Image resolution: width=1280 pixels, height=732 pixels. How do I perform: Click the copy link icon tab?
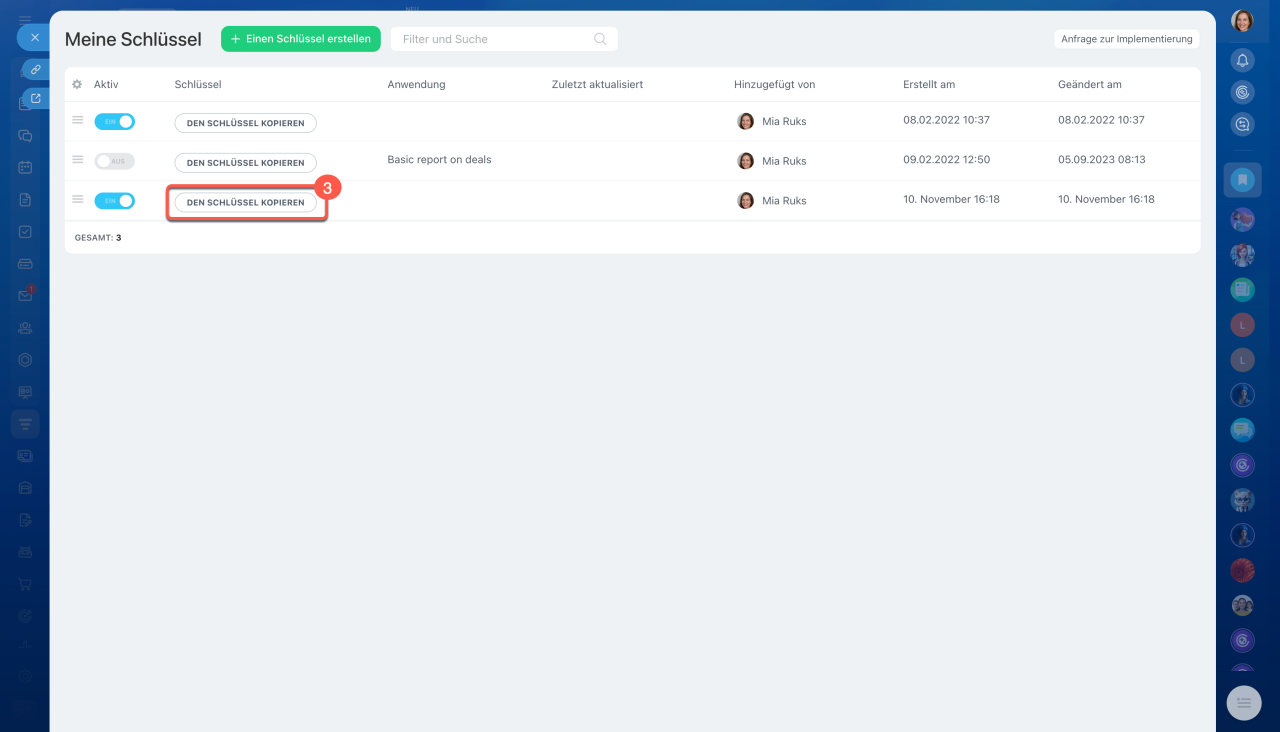click(35, 70)
